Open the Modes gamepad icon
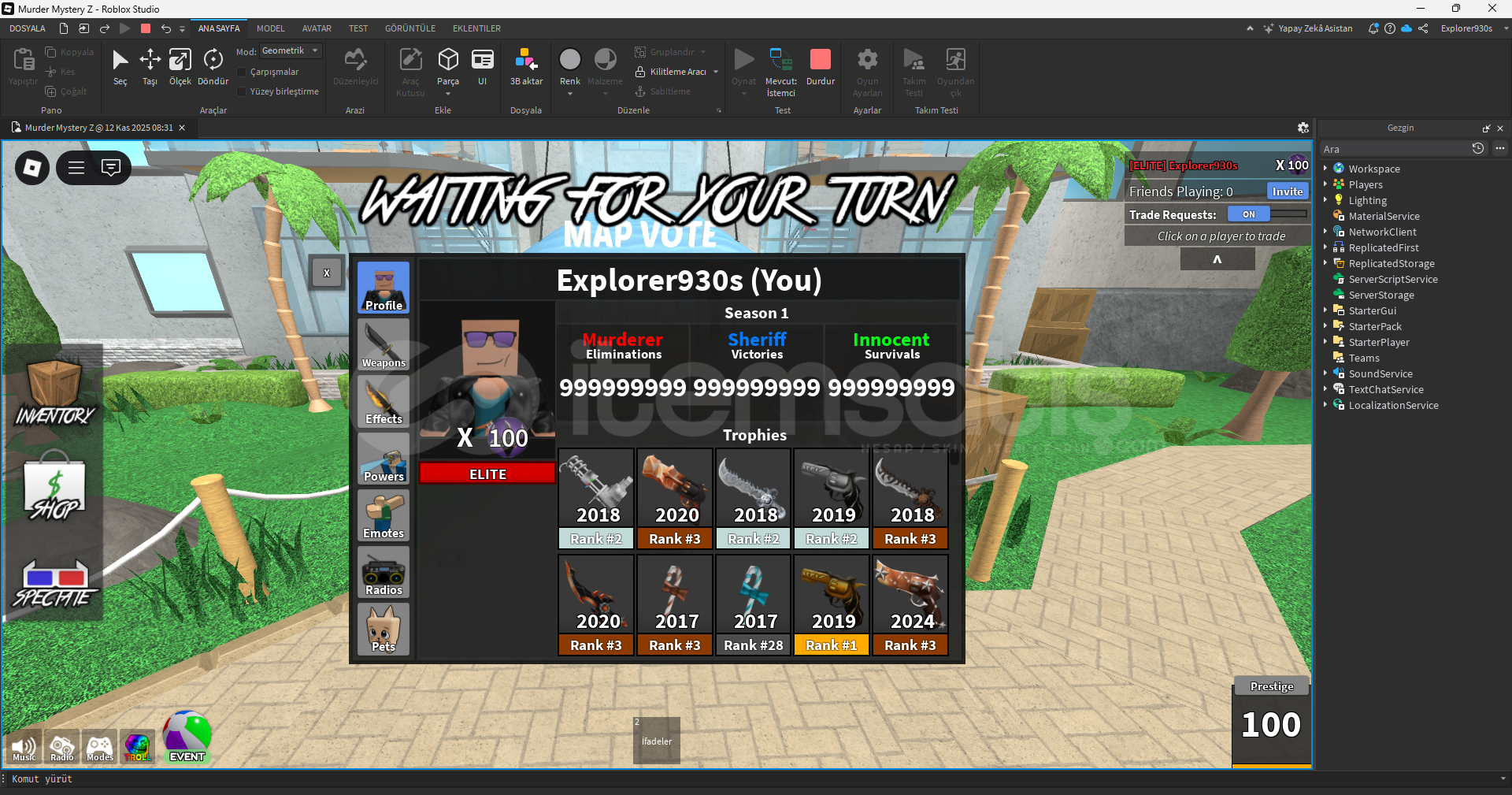The height and width of the screenshot is (795, 1512). (100, 748)
